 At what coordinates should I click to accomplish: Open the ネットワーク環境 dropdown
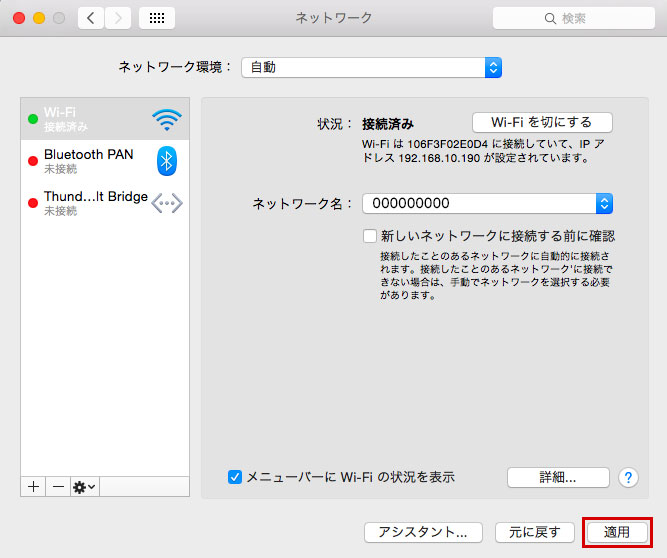point(371,67)
